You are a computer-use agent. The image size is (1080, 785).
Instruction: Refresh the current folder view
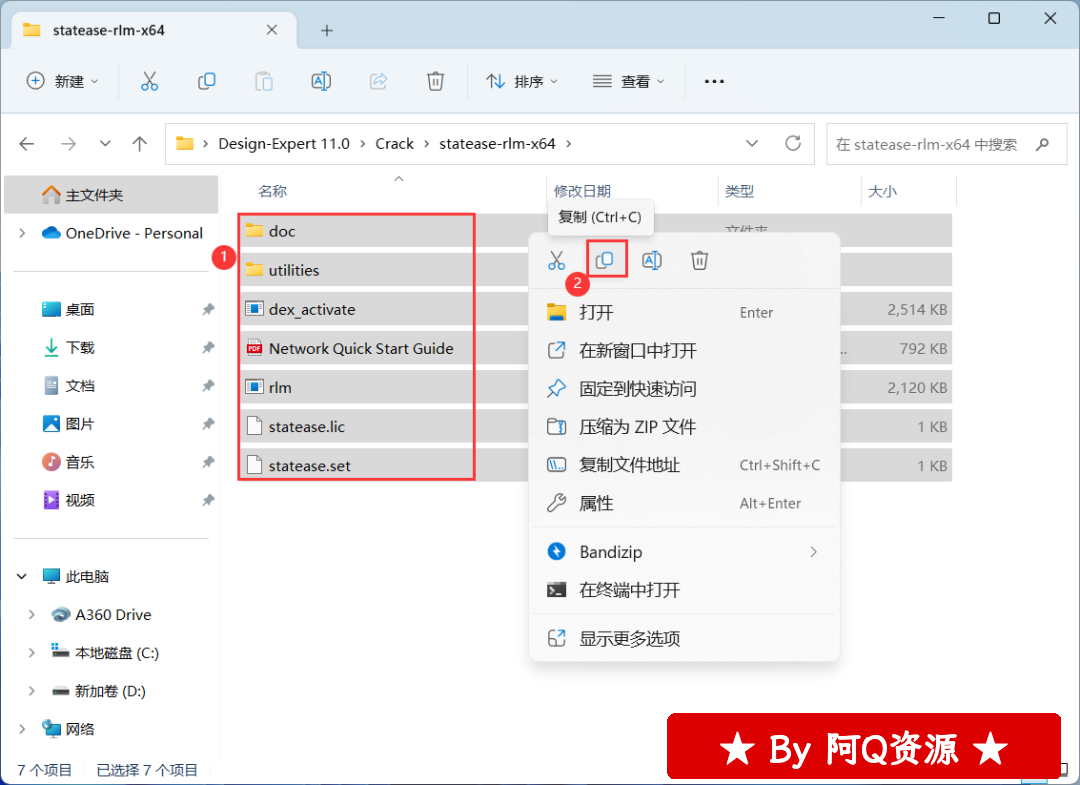tap(793, 143)
